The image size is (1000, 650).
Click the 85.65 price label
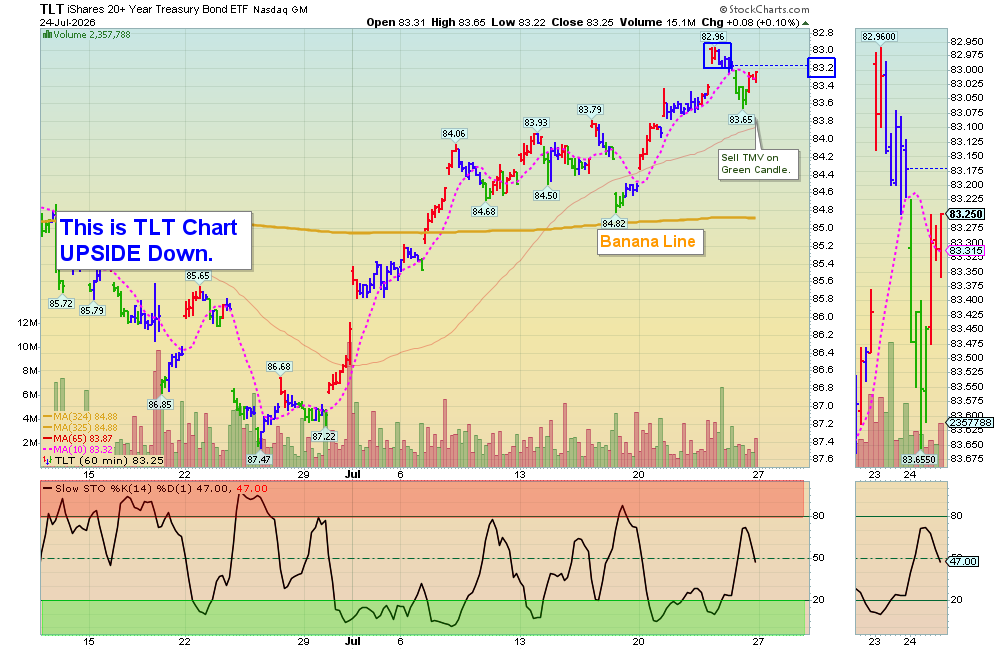coord(198,276)
